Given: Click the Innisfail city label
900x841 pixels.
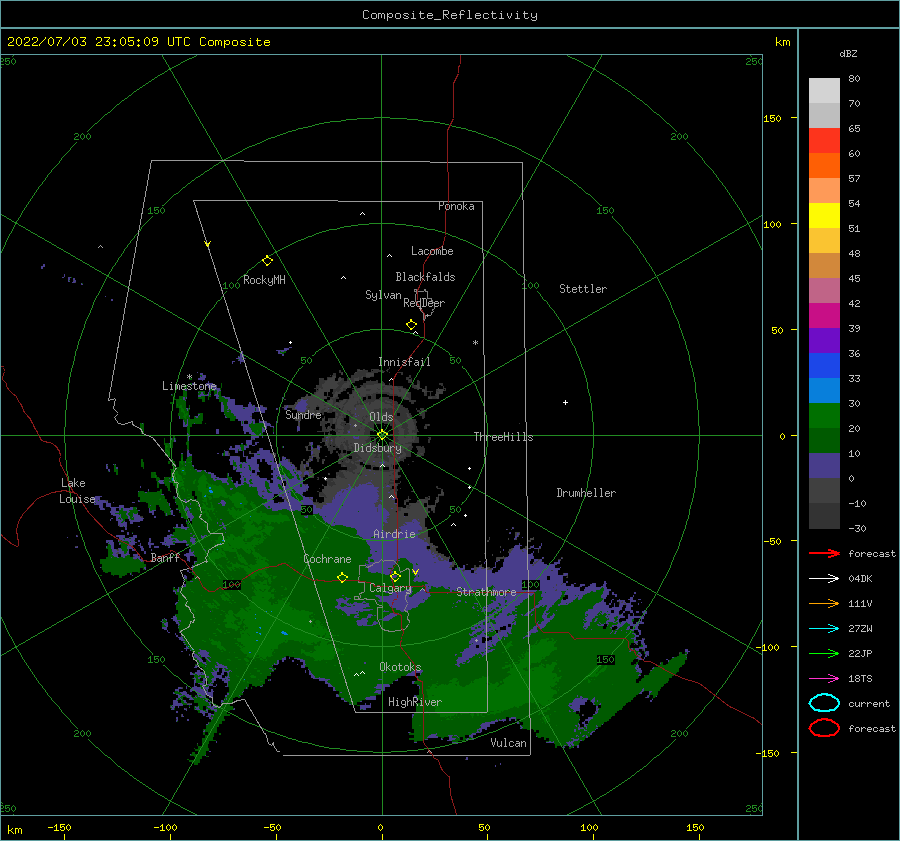Looking at the screenshot, I should pyautogui.click(x=404, y=362).
